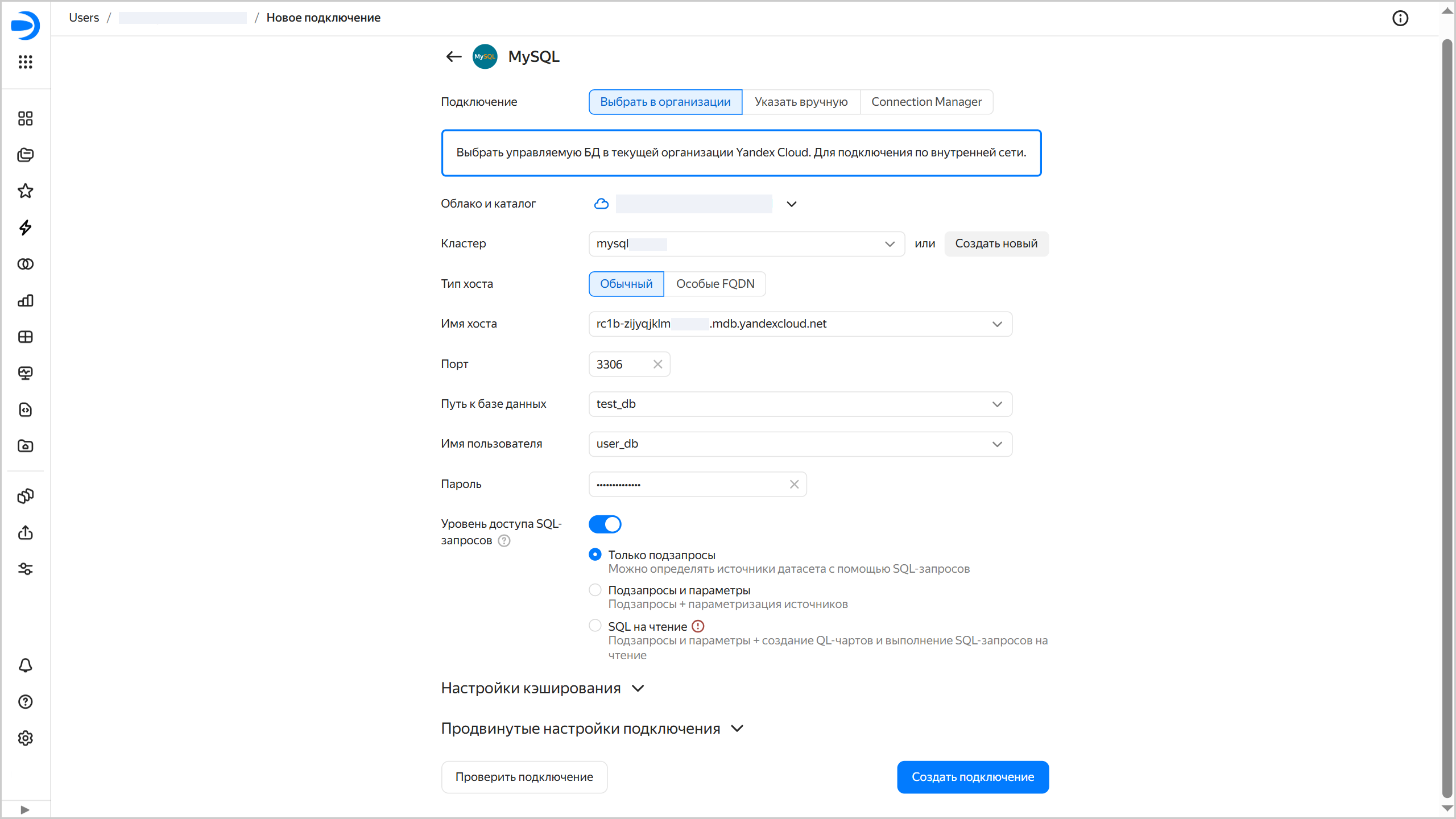Click the upload arrow sidebar icon
Screen dimensions: 1456x819
point(25,532)
